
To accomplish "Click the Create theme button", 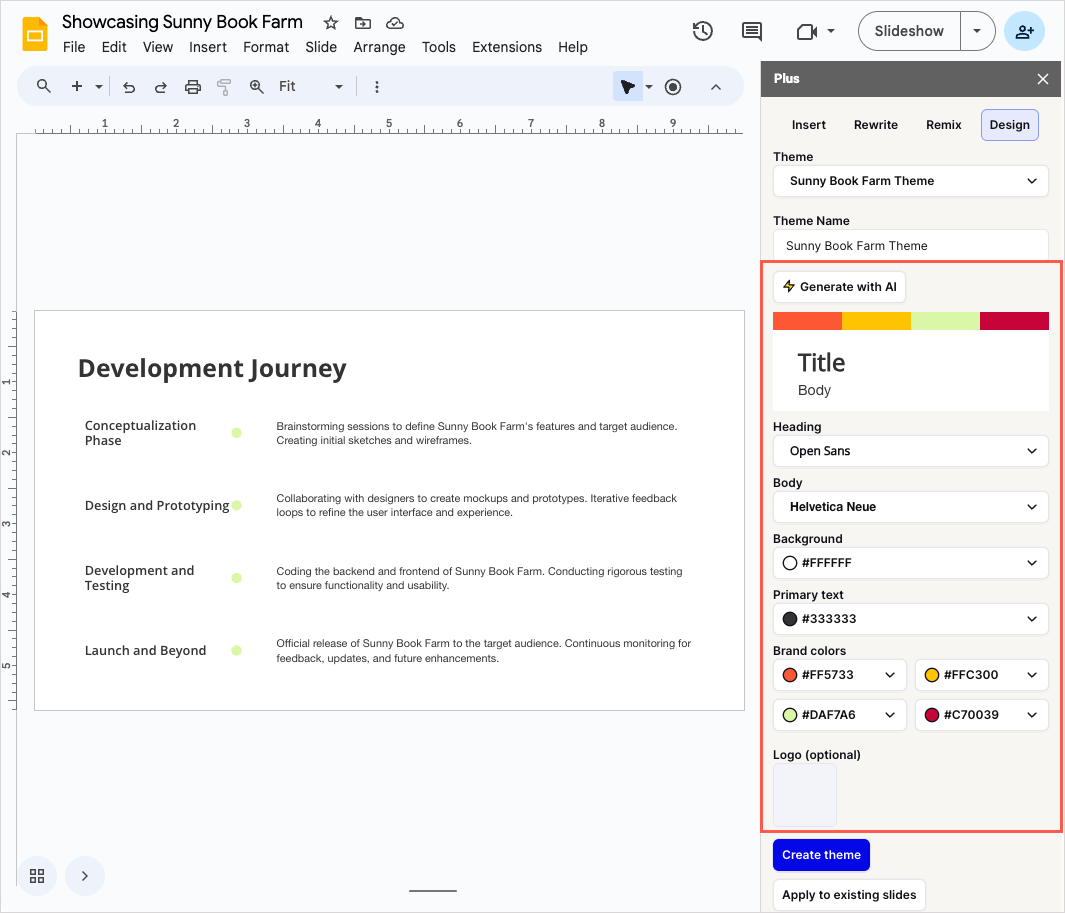I will (821, 855).
